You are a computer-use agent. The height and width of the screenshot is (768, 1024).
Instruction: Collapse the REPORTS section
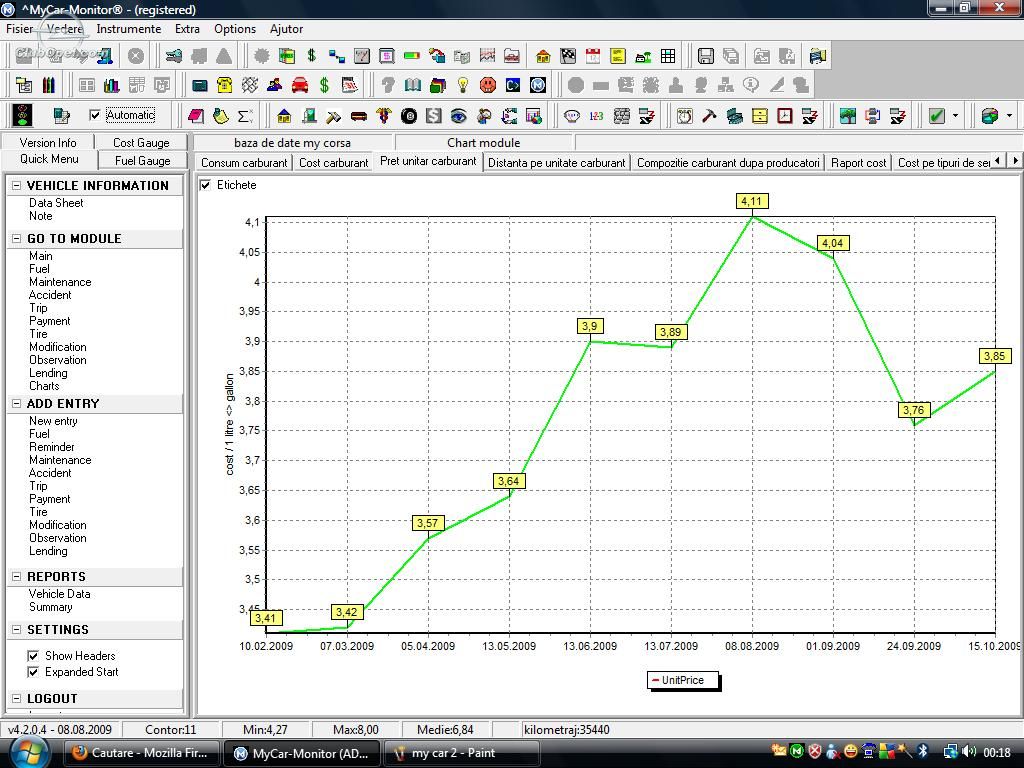[x=17, y=577]
